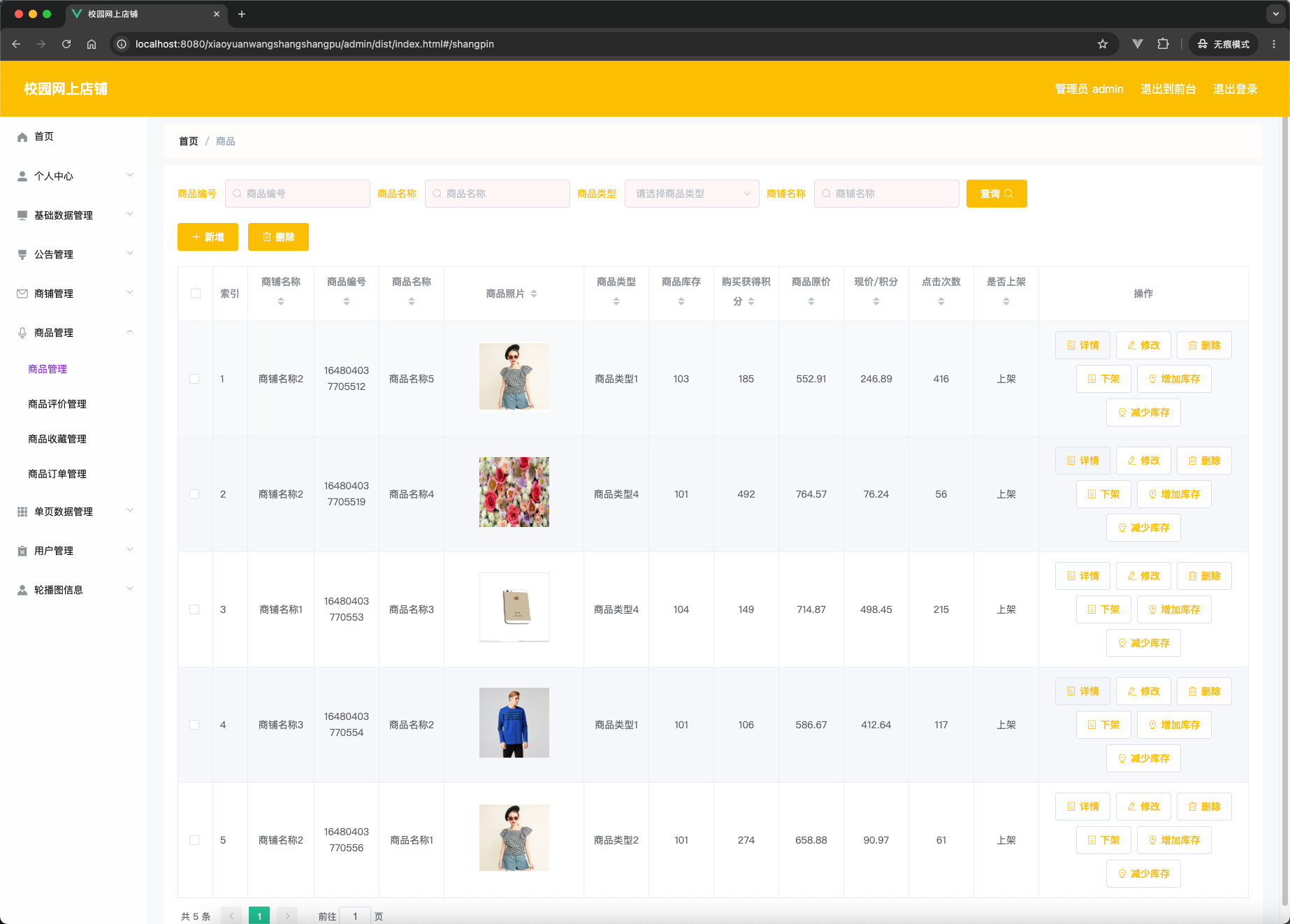Viewport: 1290px width, 924px height.
Task: Go back with the browser back arrow
Action: (x=16, y=44)
